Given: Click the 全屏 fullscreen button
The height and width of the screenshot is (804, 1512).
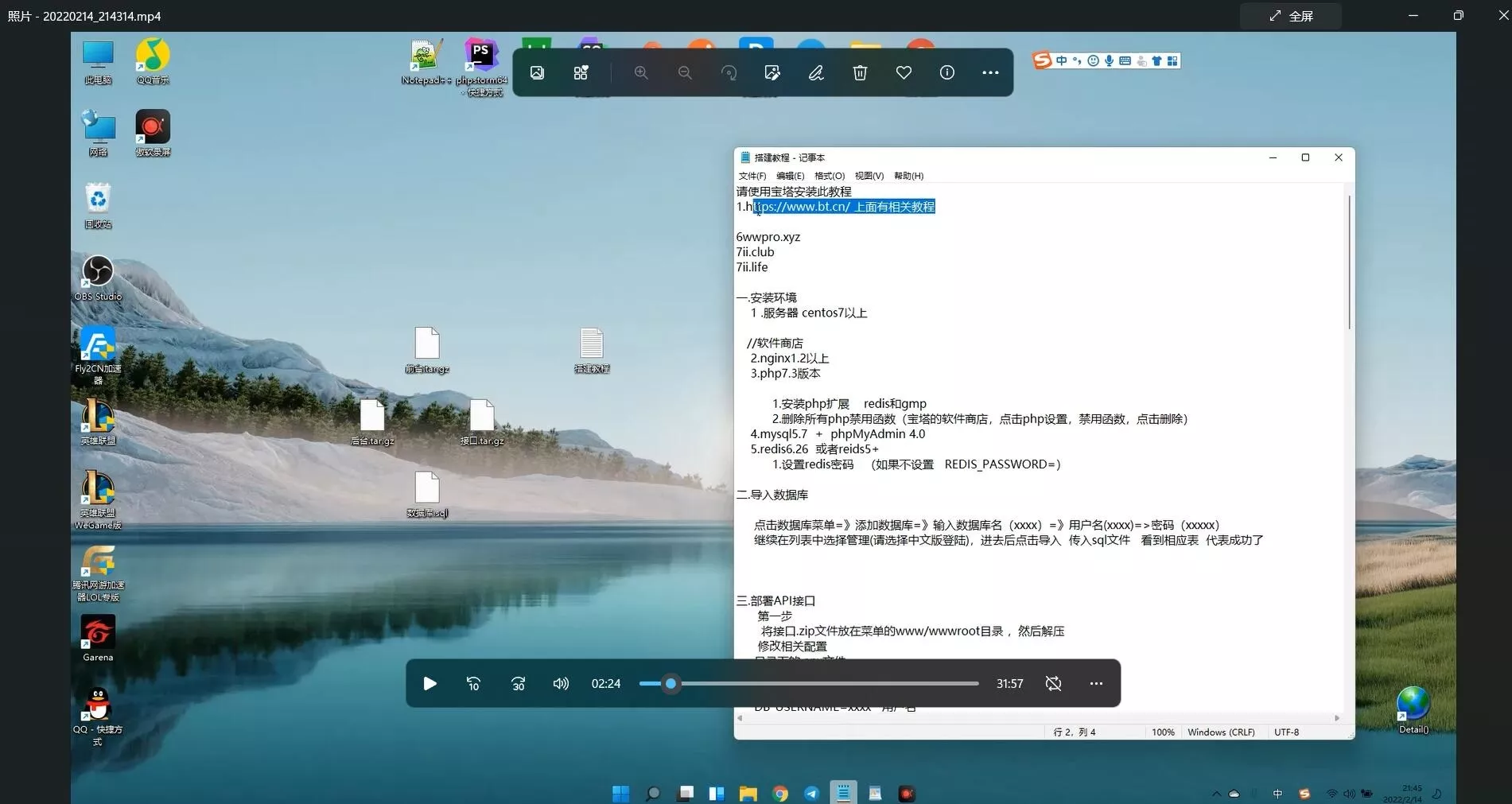Looking at the screenshot, I should click(x=1290, y=15).
